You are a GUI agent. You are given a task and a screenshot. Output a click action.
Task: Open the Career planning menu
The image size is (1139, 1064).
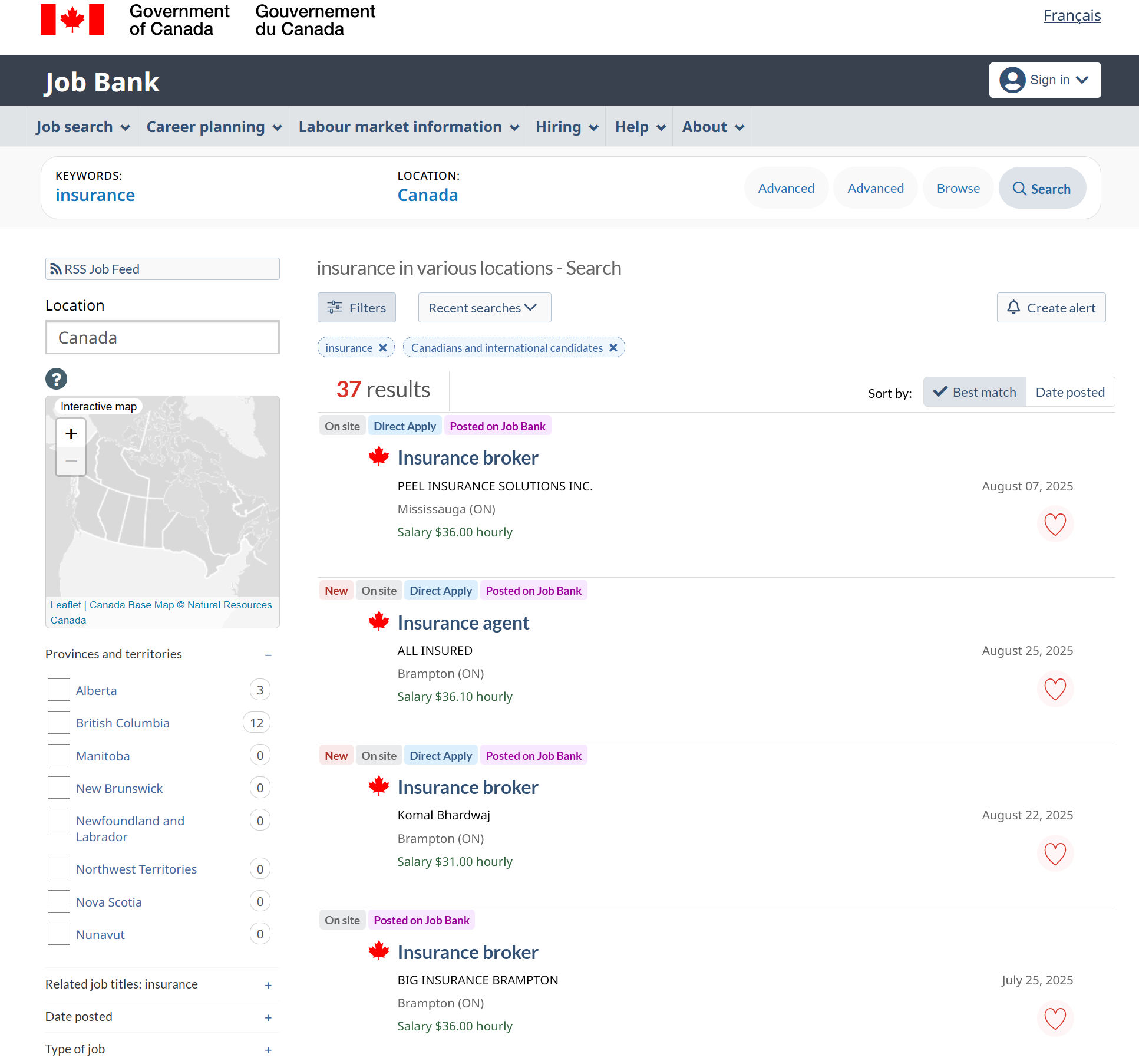pos(213,127)
